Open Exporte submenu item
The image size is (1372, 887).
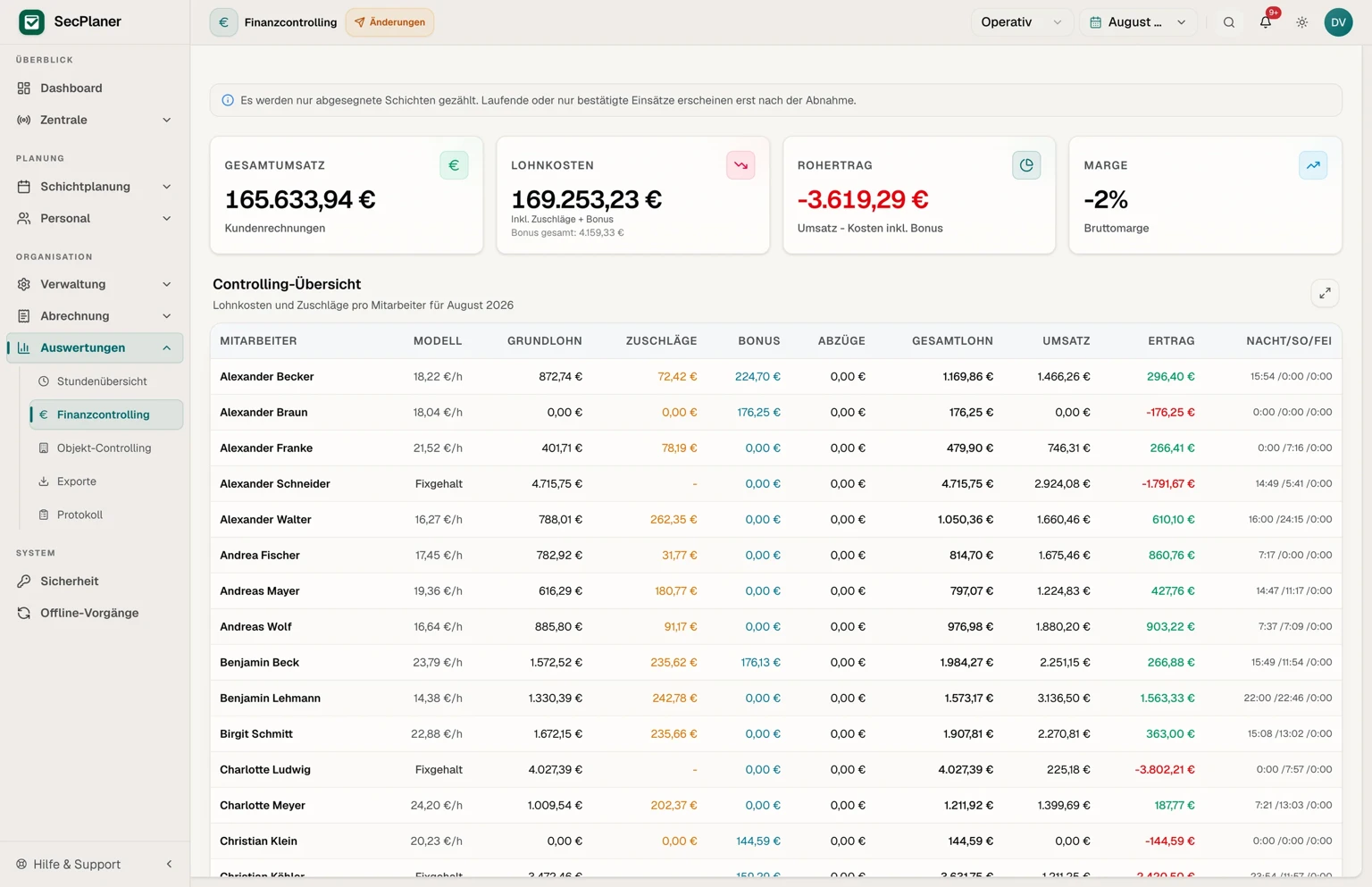(106, 481)
